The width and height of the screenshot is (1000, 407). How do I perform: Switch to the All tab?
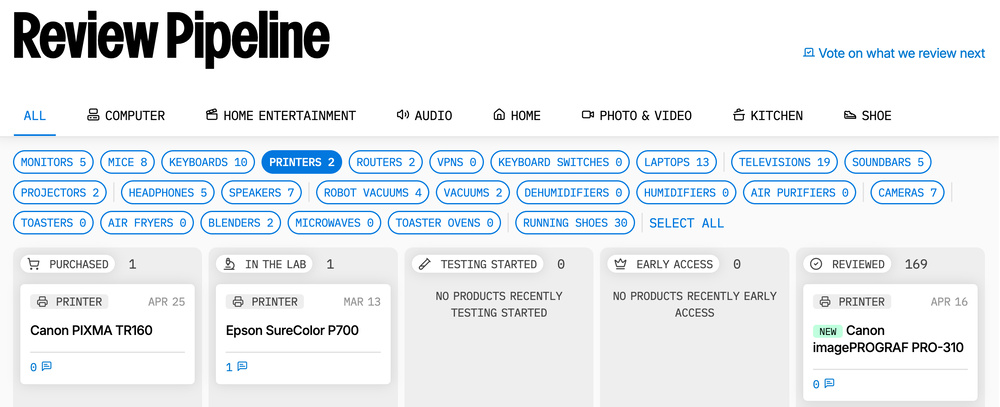(35, 115)
